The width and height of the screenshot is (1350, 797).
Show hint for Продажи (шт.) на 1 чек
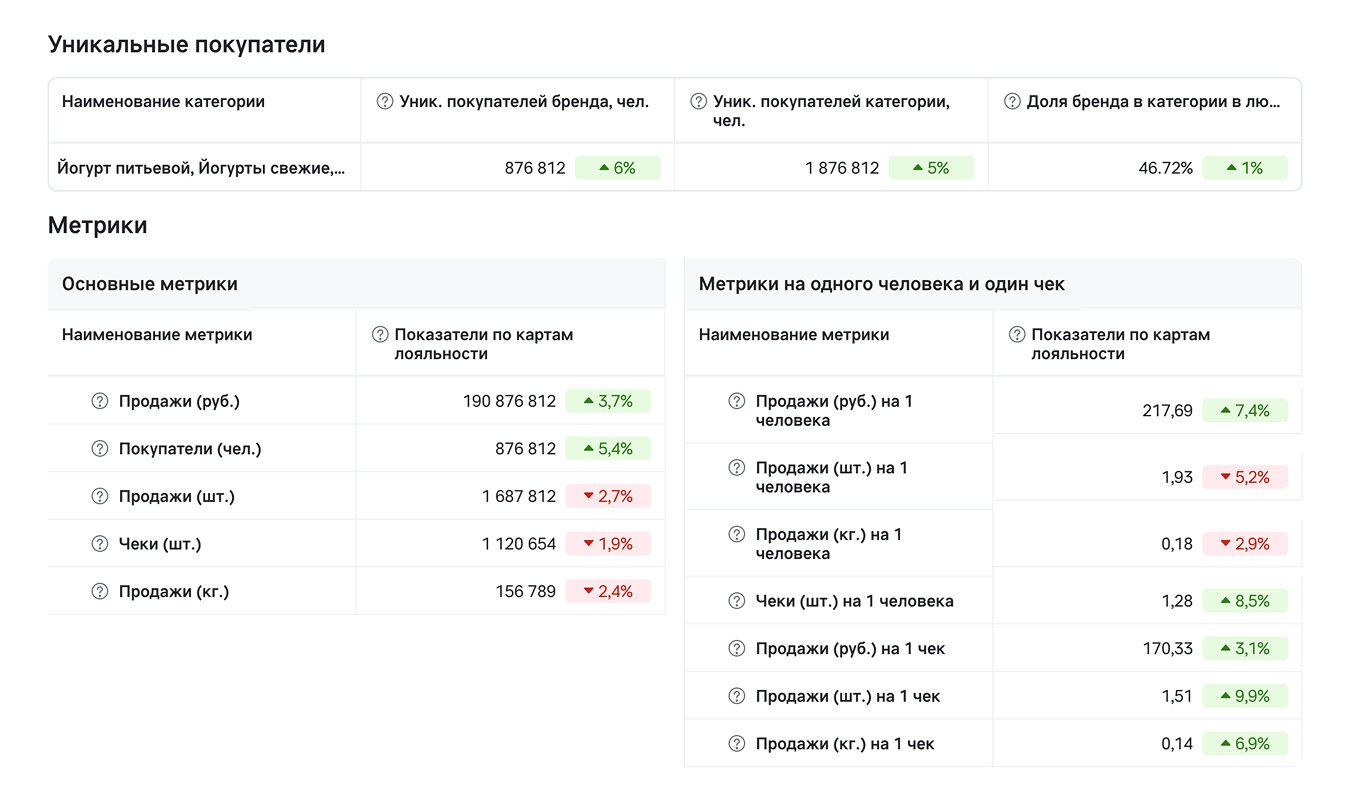point(737,696)
